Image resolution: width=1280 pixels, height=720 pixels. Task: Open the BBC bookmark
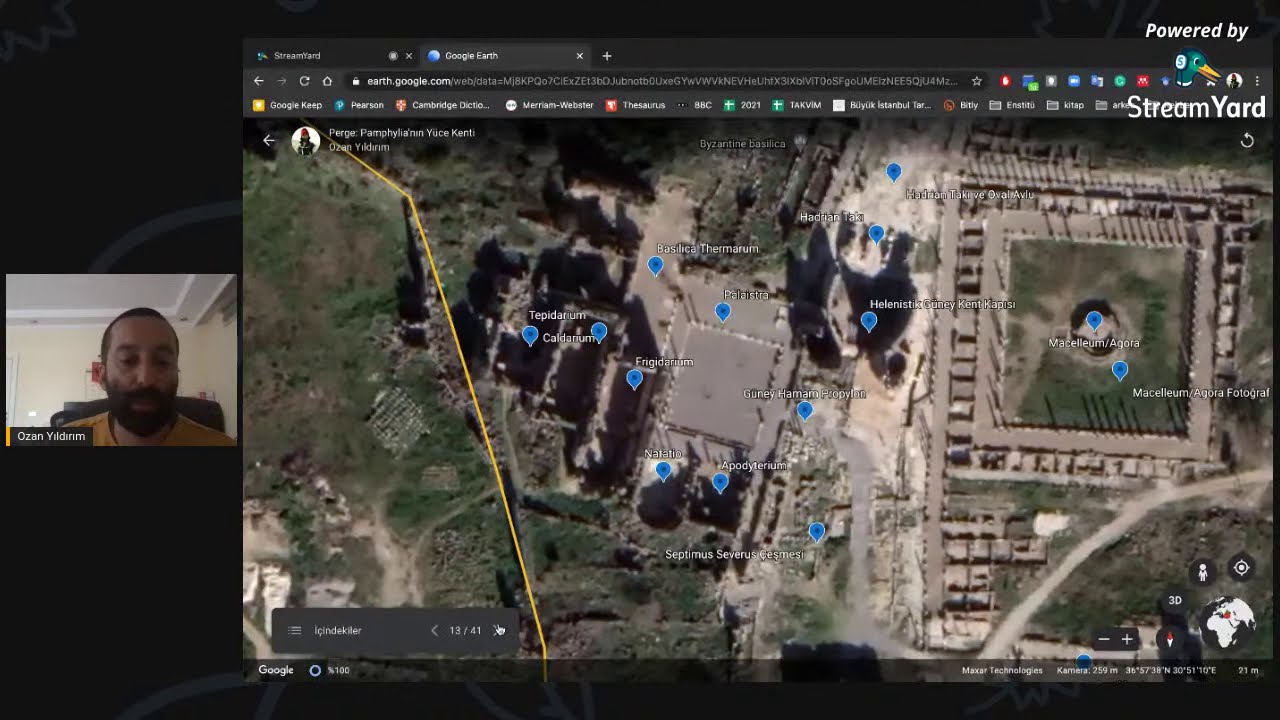[x=695, y=105]
